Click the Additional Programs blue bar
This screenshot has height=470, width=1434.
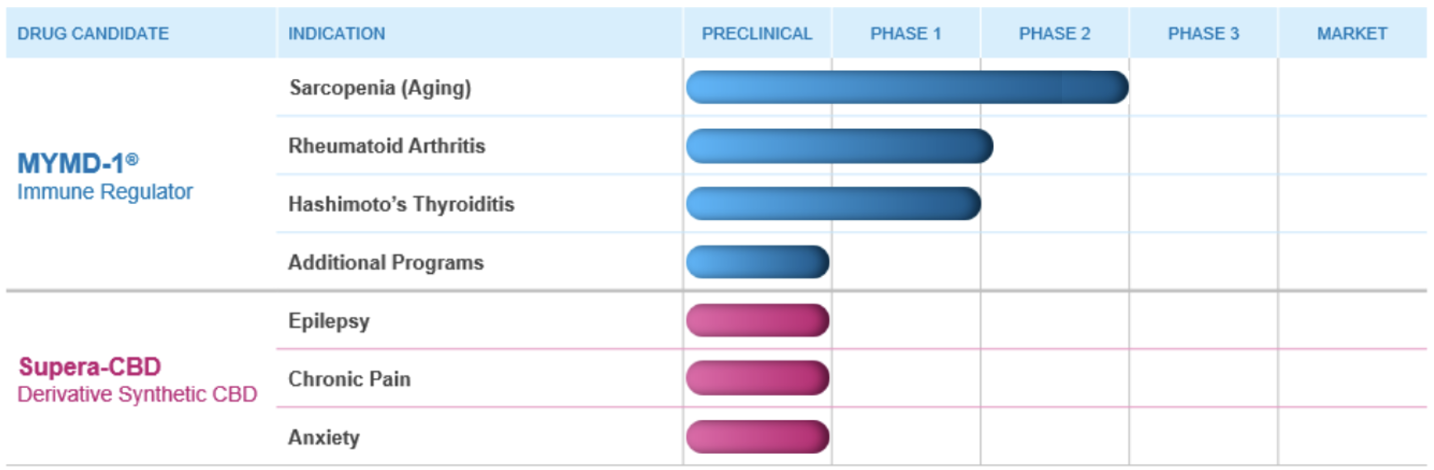[757, 262]
